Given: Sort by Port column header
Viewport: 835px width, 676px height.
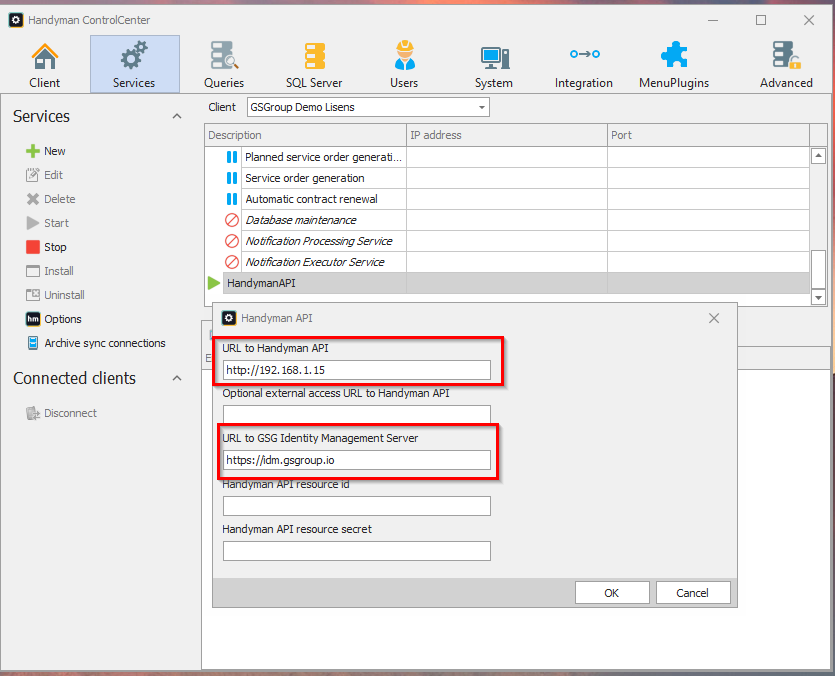Looking at the screenshot, I should pos(708,135).
